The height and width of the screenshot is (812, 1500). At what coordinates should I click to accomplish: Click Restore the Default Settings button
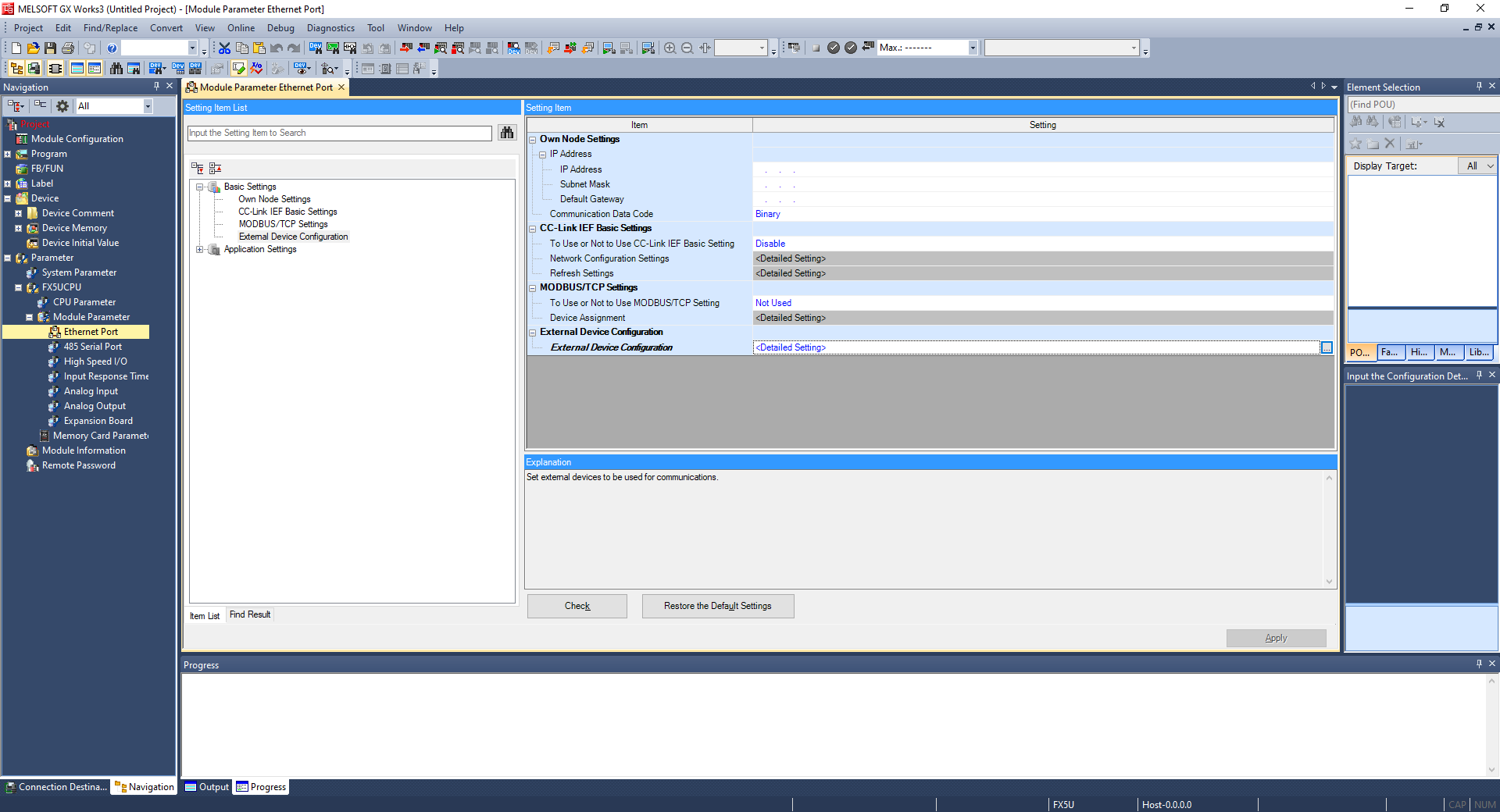point(717,607)
